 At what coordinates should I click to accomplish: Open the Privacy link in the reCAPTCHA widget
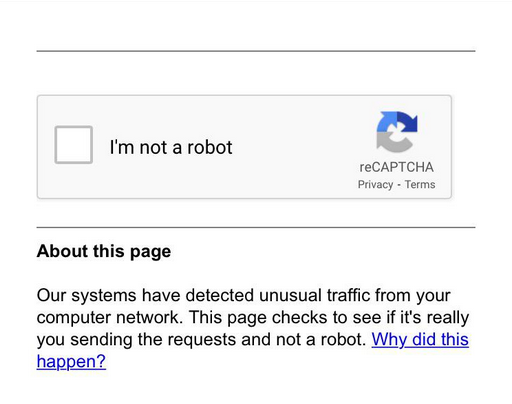point(375,184)
